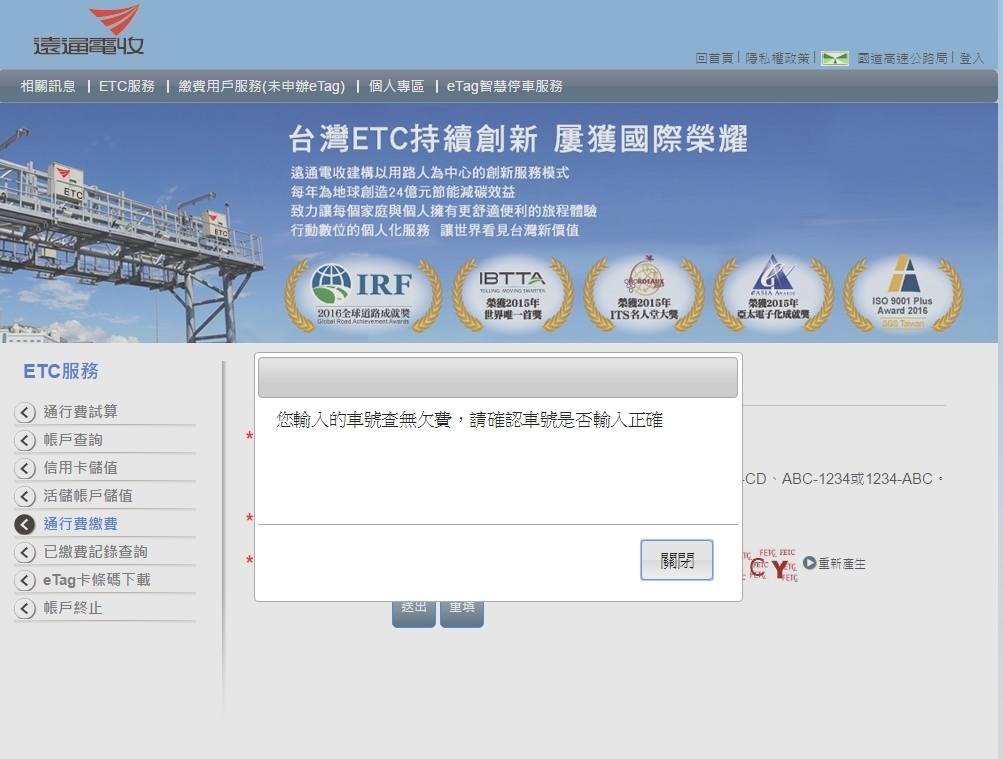Viewport: 1003px width, 759px height.
Task: Click the captcha verification image
Action: [771, 565]
